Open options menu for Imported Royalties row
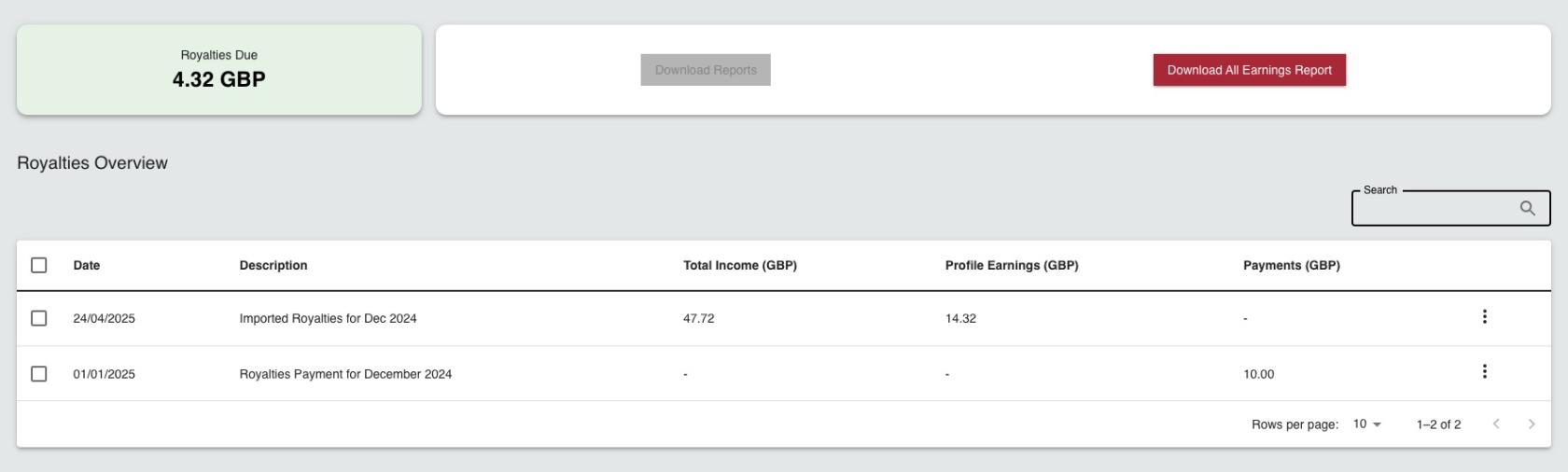Viewport: 1568px width, 472px height. tap(1484, 317)
